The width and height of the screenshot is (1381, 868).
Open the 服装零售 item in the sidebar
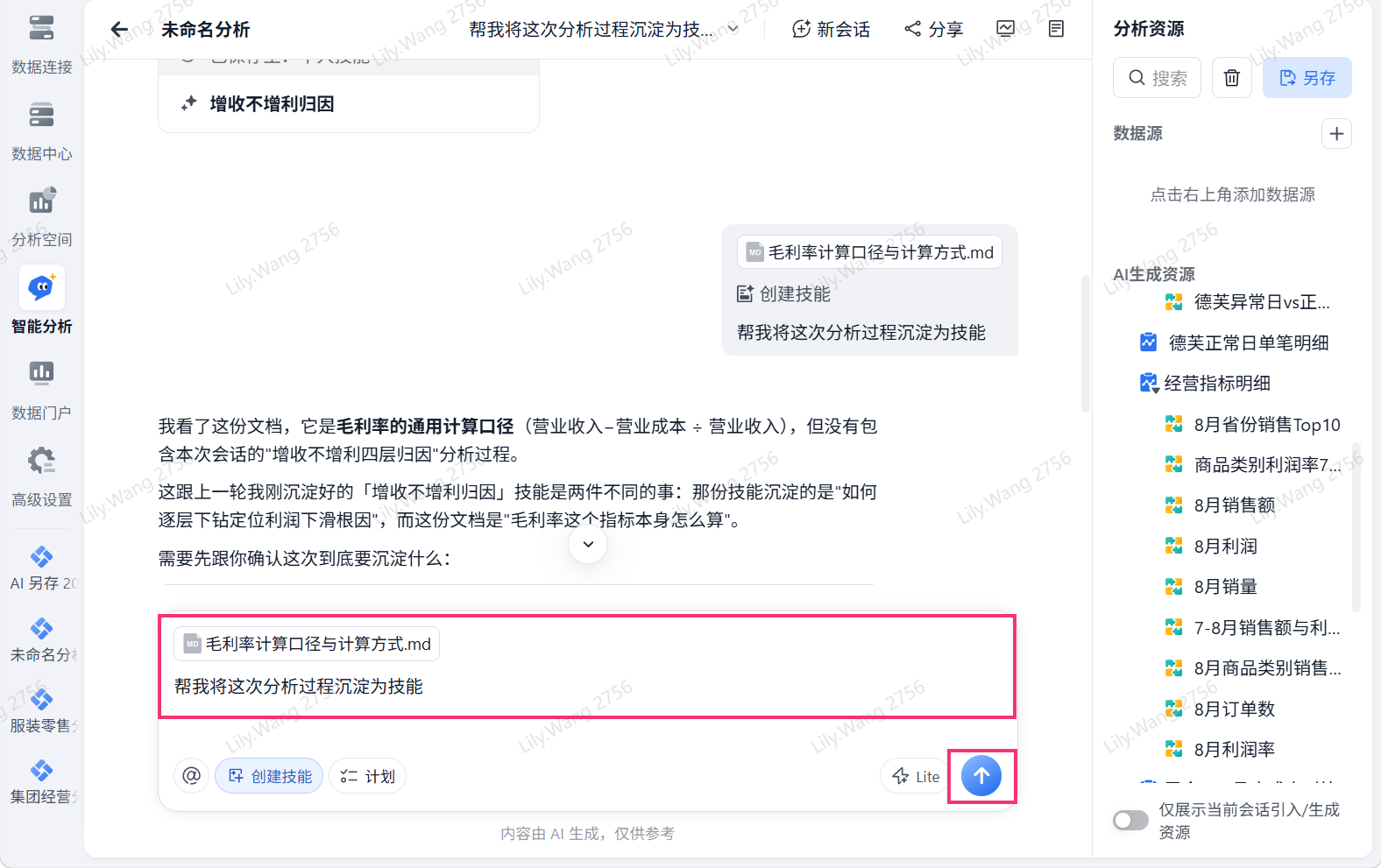coord(41,712)
